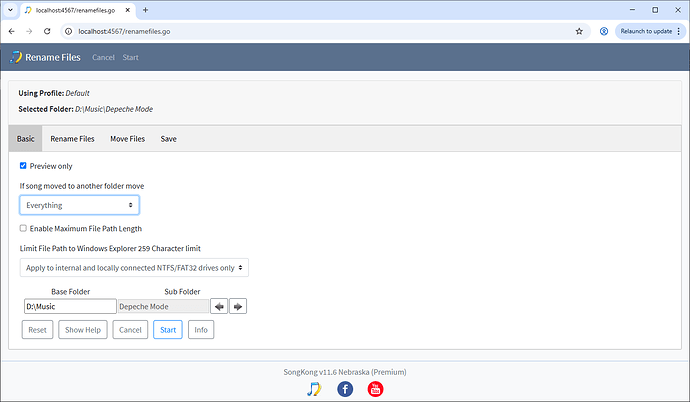Image resolution: width=690 pixels, height=402 pixels.
Task: Bookmark this page with star icon
Action: [x=579, y=31]
